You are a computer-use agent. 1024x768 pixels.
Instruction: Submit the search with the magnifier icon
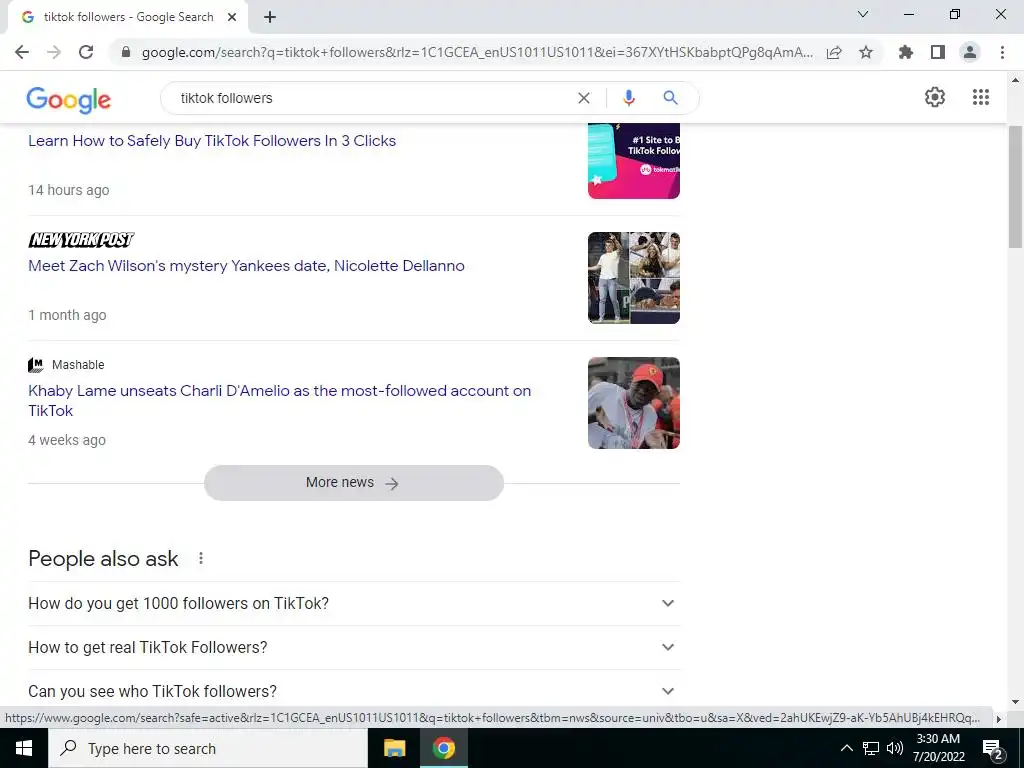670,98
